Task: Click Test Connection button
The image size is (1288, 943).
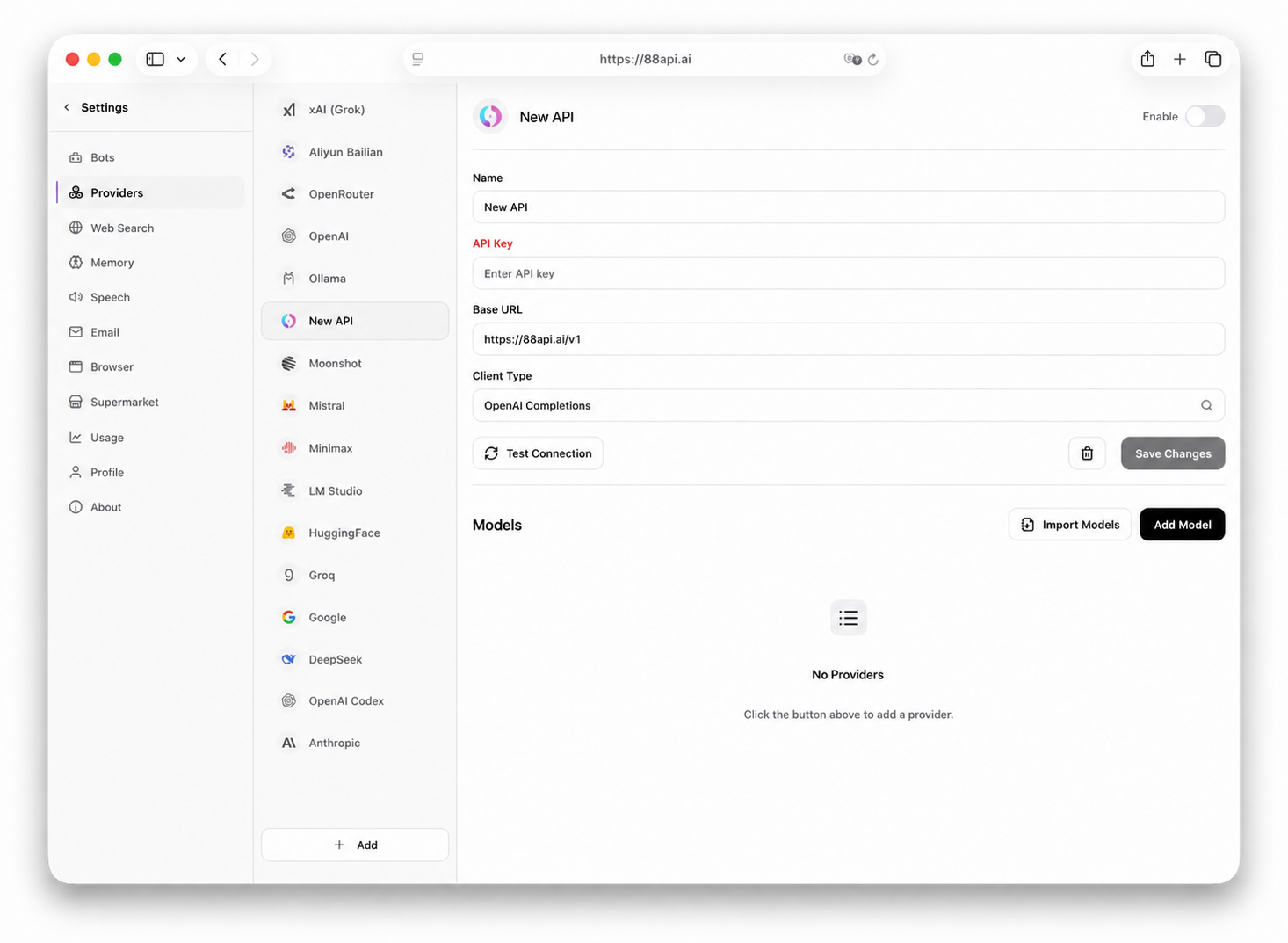Action: pyautogui.click(x=538, y=453)
